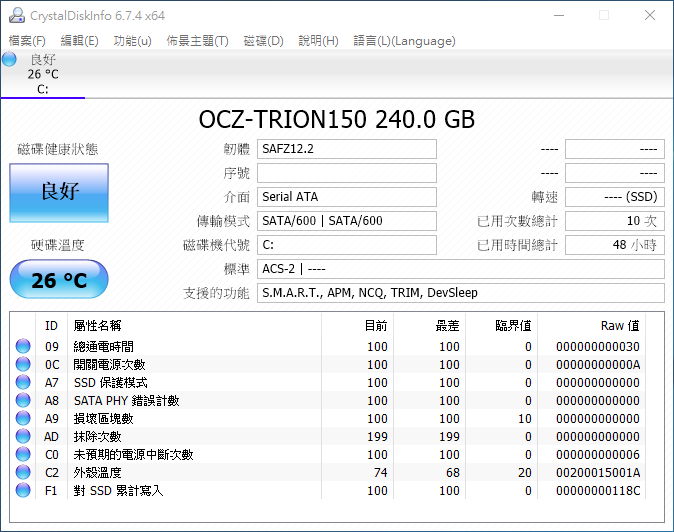
Task: Click the power-on hours field 48 小時
Action: (615, 245)
